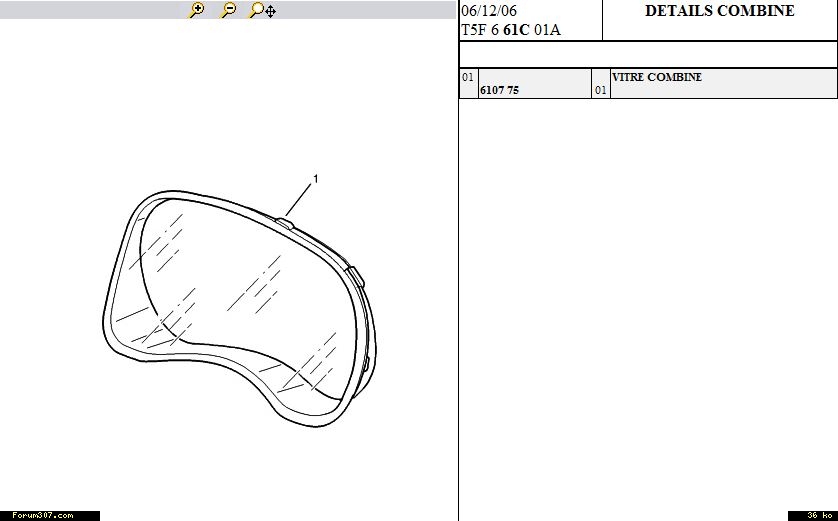Click callout number 1 on the diagram

coord(316,179)
